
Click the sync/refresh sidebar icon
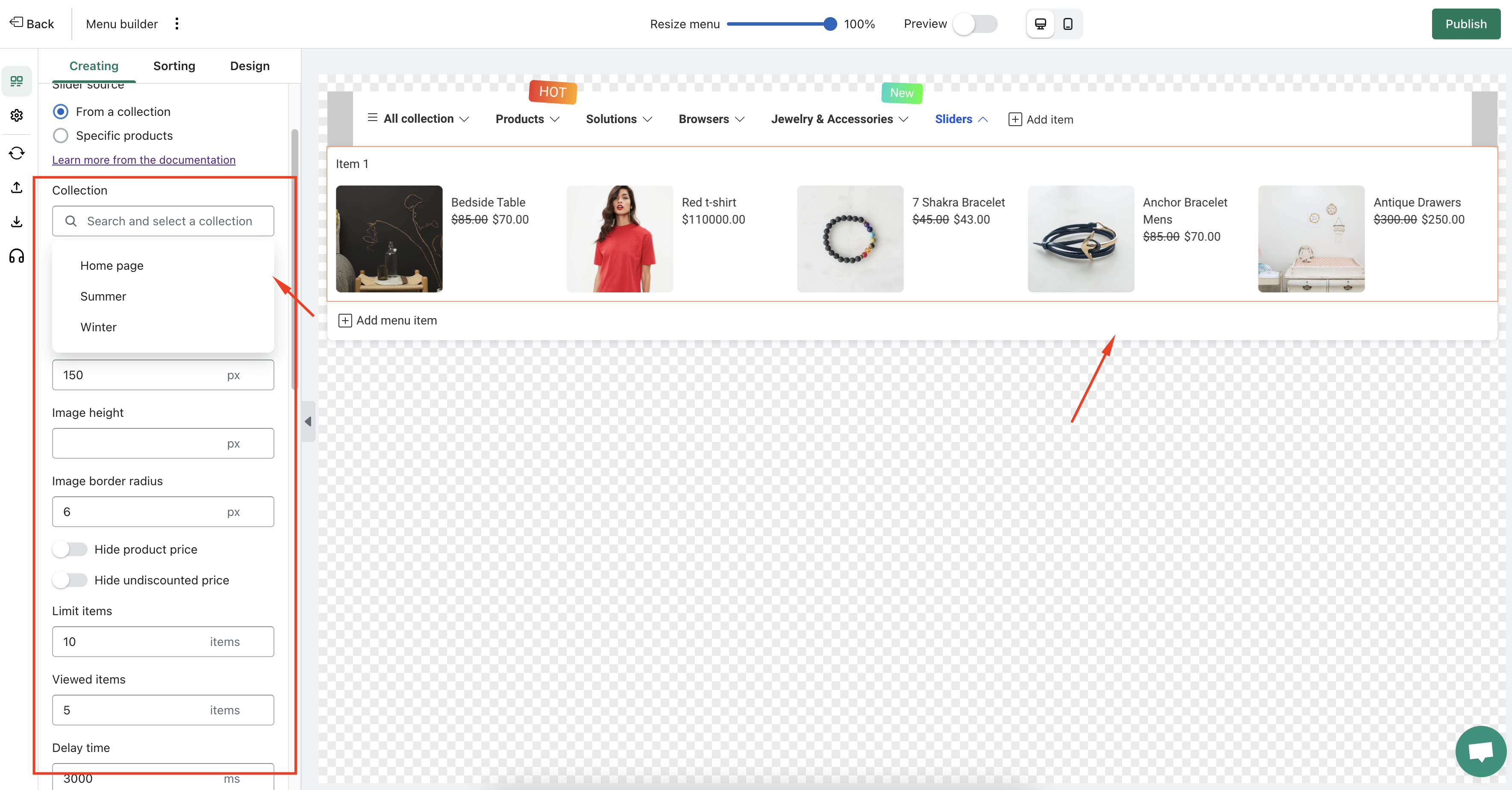tap(16, 153)
